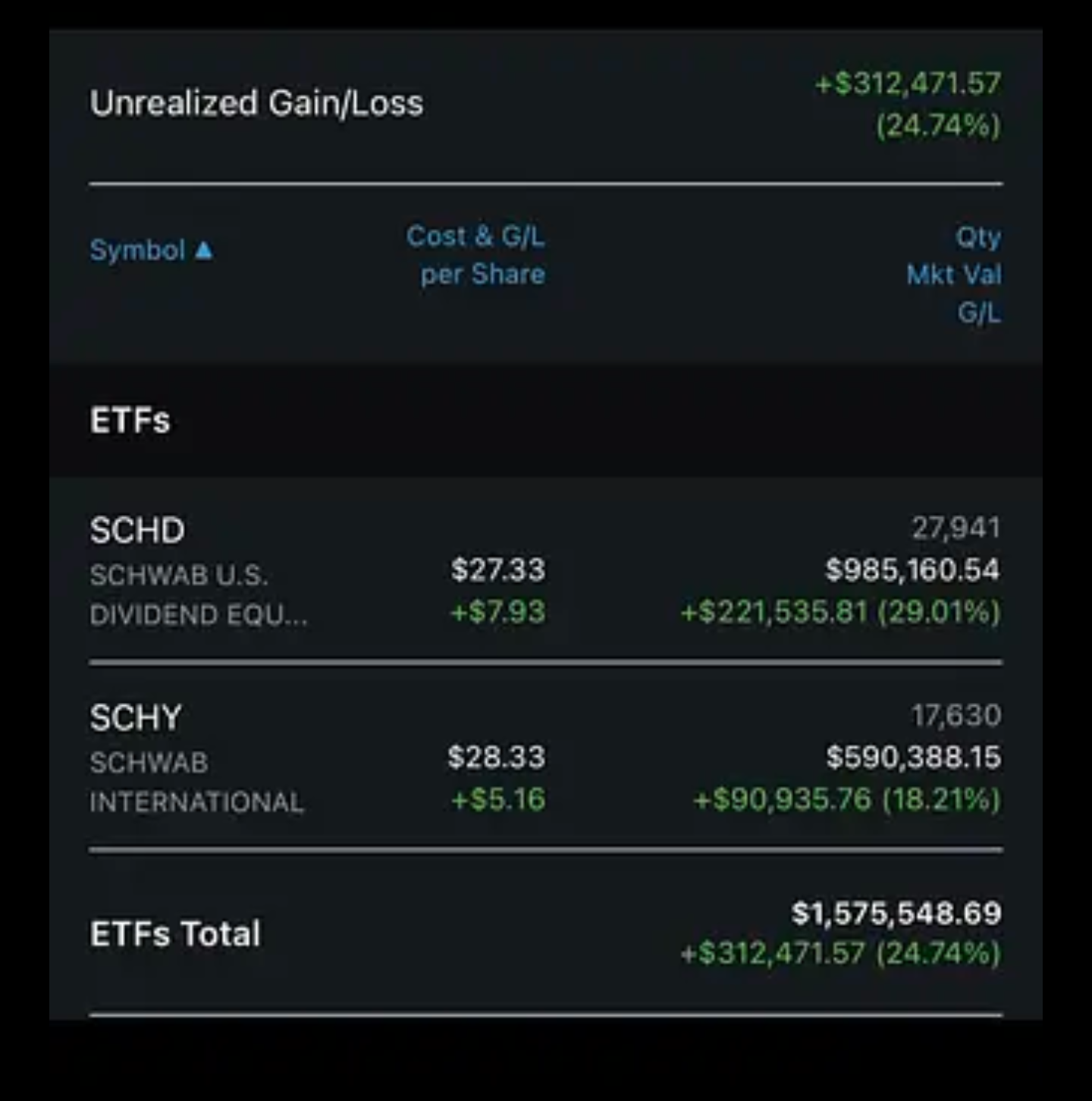The image size is (1092, 1101).
Task: Select the ETFs Total row
Action: point(546,933)
